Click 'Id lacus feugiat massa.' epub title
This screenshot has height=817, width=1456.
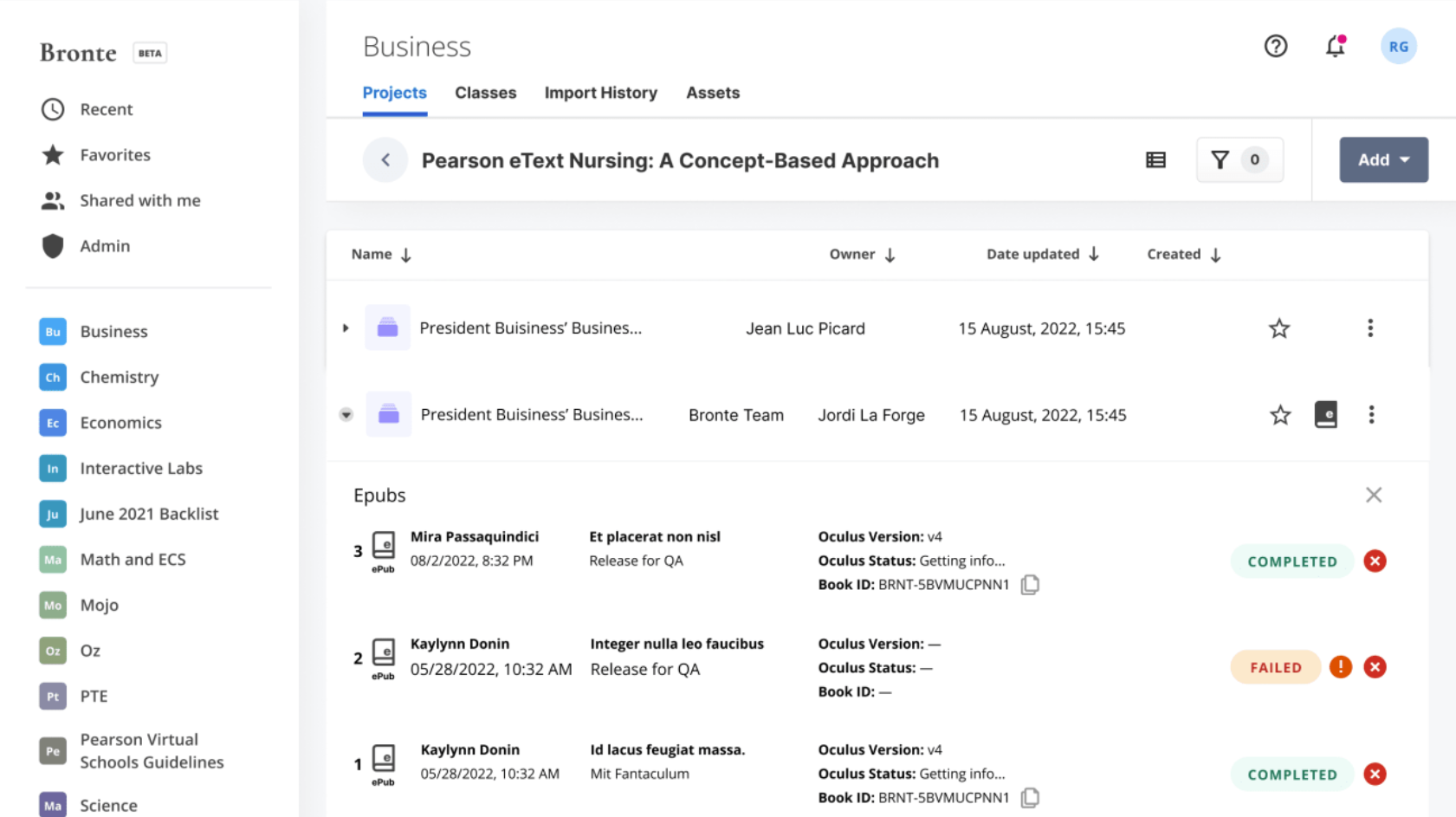pos(667,750)
